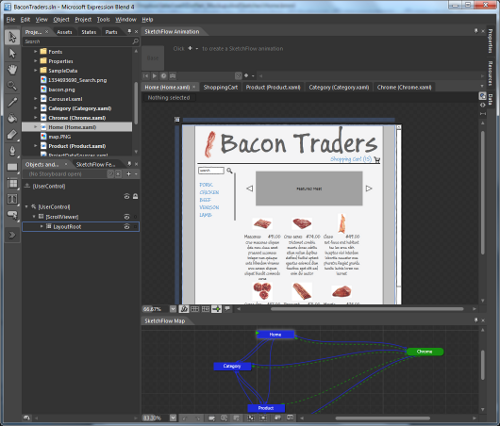Click the Projects panel vertical scrollbar
The width and height of the screenshot is (500, 426).
pyautogui.click(x=136, y=103)
